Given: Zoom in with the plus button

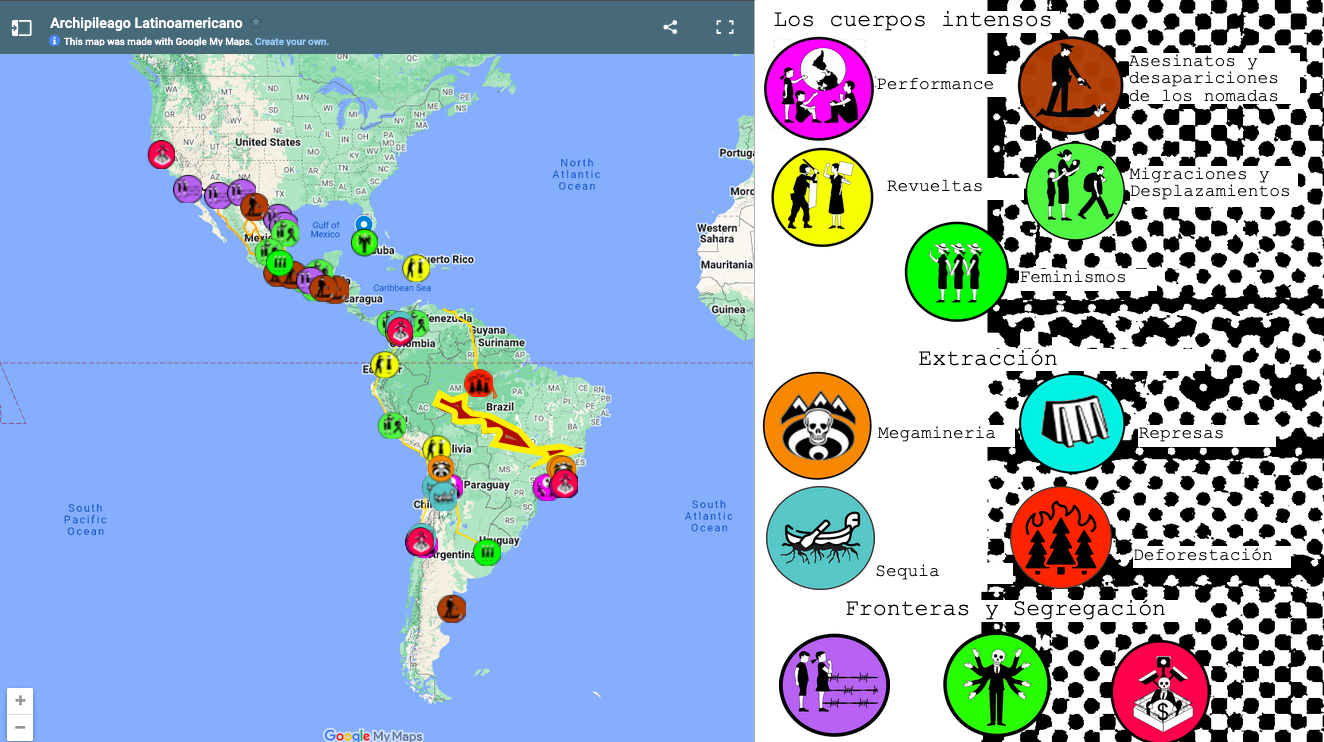Looking at the screenshot, I should coord(20,701).
